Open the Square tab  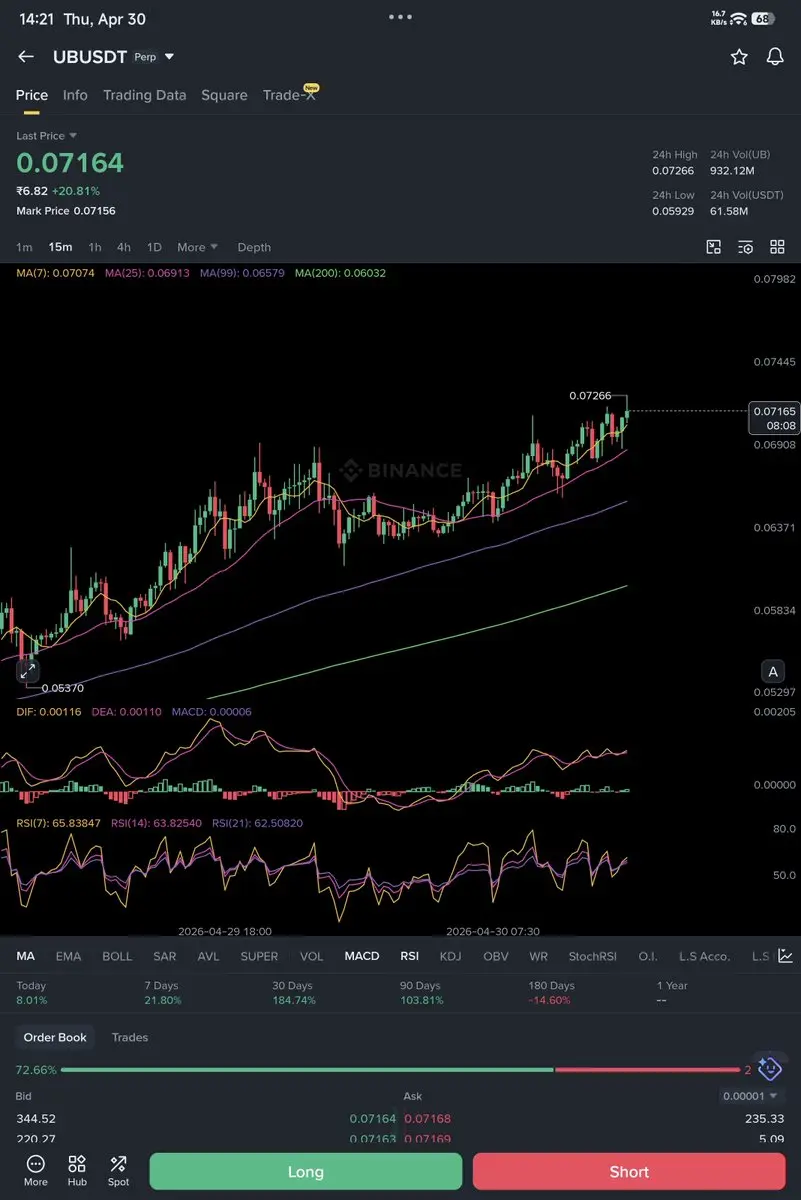point(224,95)
